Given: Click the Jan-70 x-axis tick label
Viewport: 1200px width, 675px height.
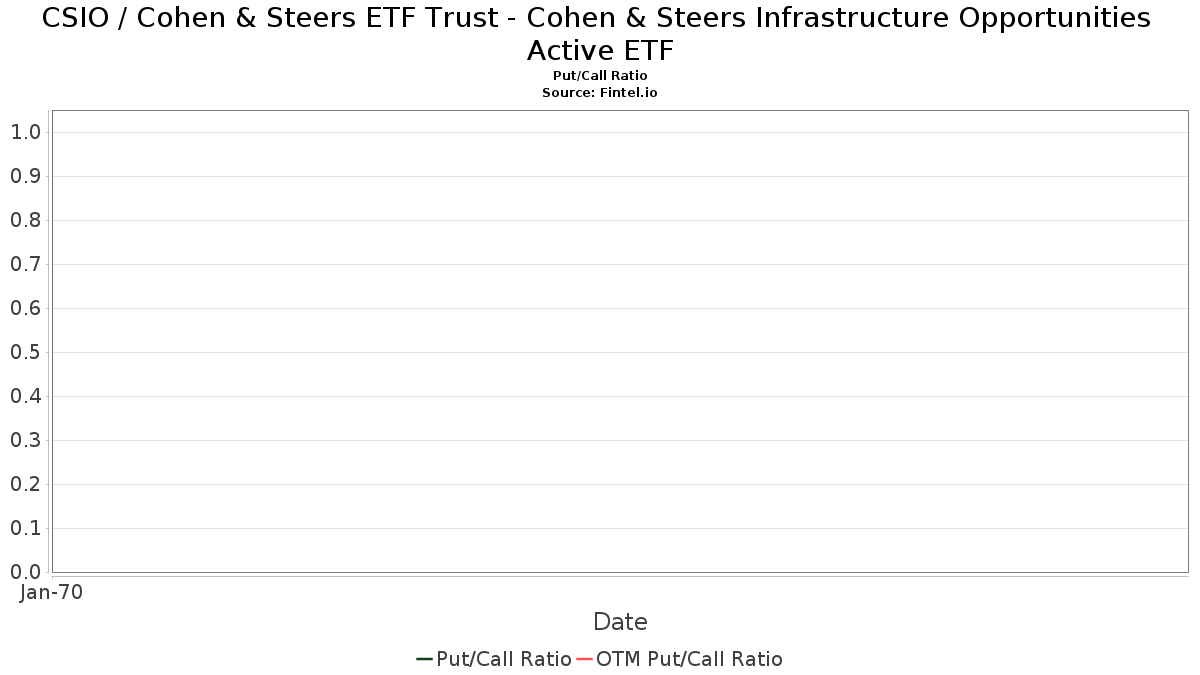Looking at the screenshot, I should point(51,592).
